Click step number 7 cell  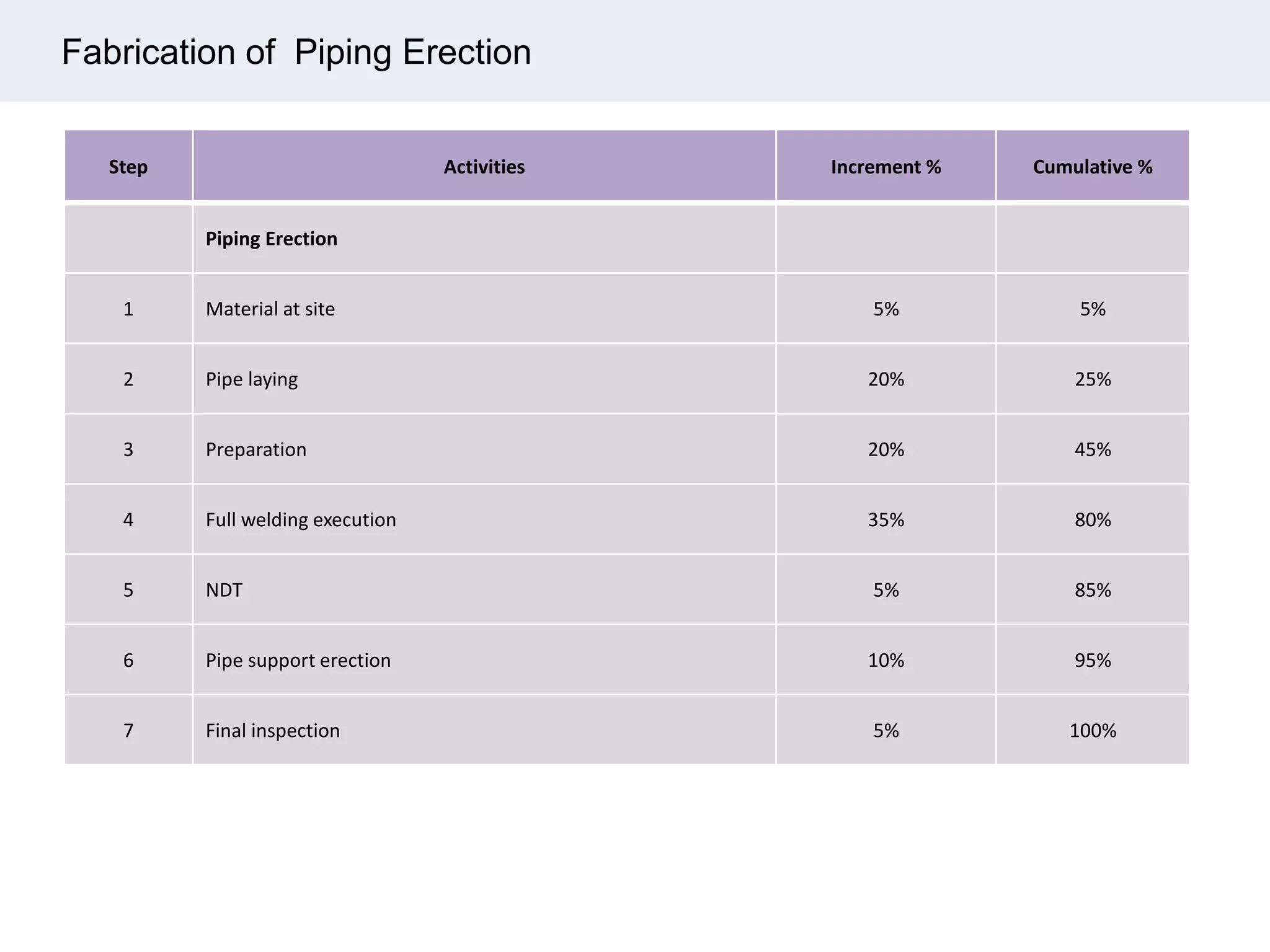[128, 730]
